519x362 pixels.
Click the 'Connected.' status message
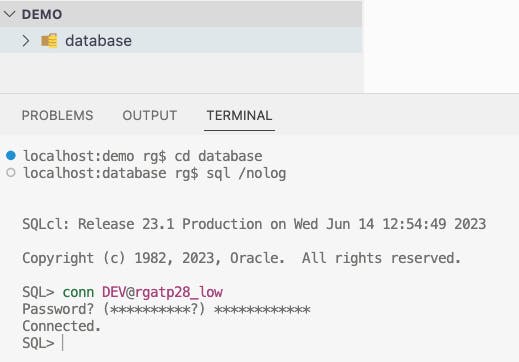coord(61,326)
